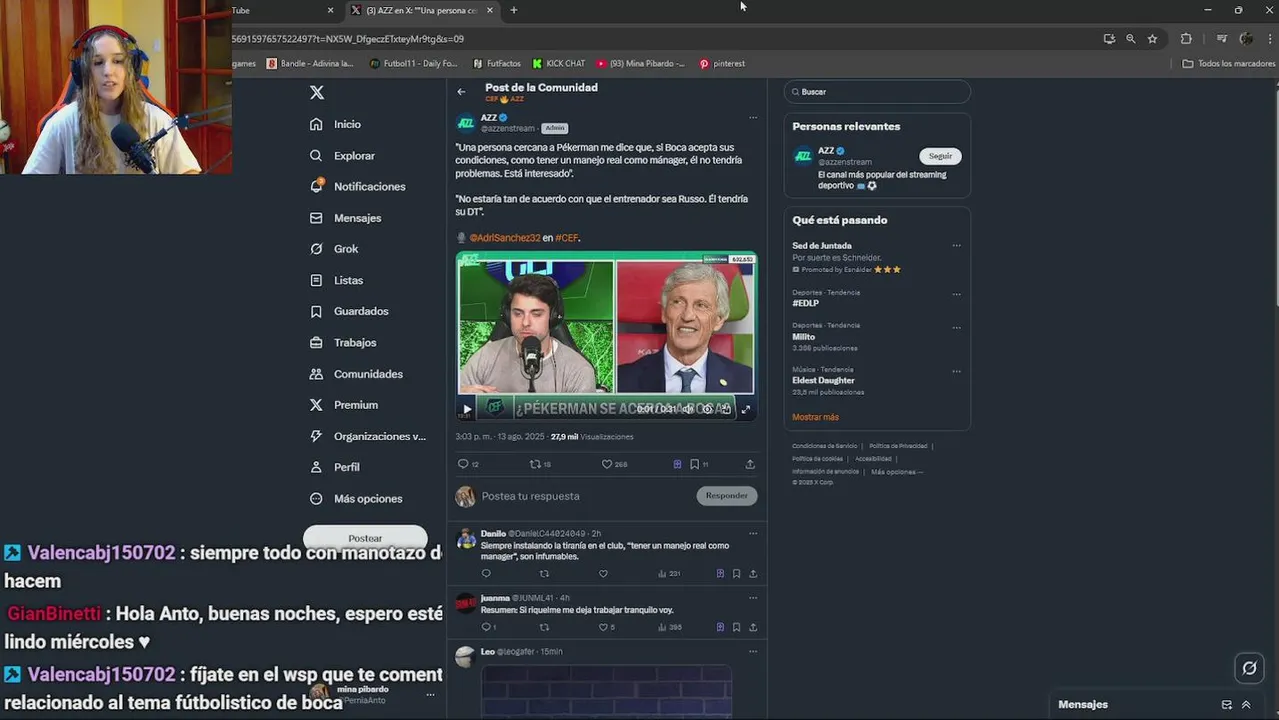Screen dimensions: 1279x720
Task: Bookmark this page with the star icon
Action: tap(1152, 39)
